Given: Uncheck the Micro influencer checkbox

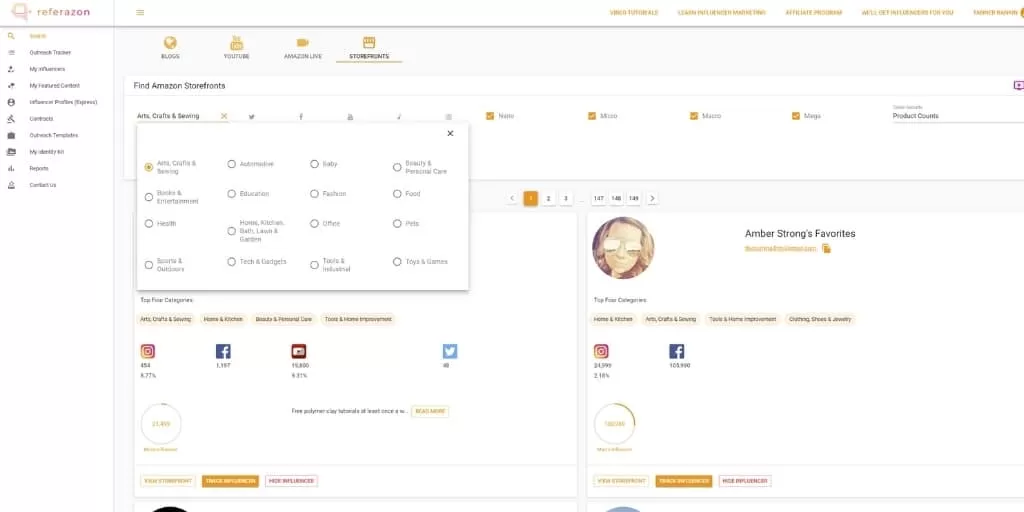Looking at the screenshot, I should click(592, 116).
